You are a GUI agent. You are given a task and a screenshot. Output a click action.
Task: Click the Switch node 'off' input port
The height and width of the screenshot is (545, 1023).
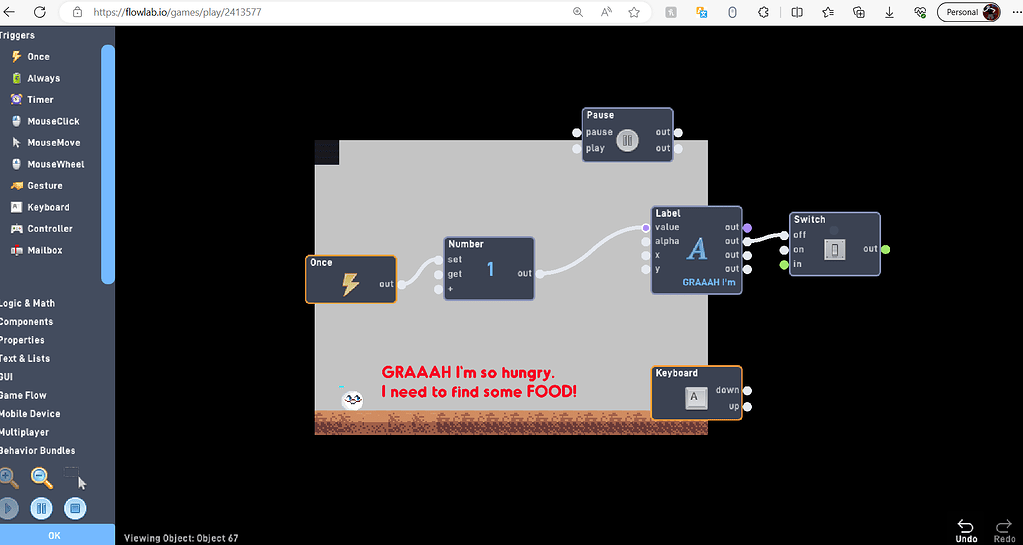(784, 235)
